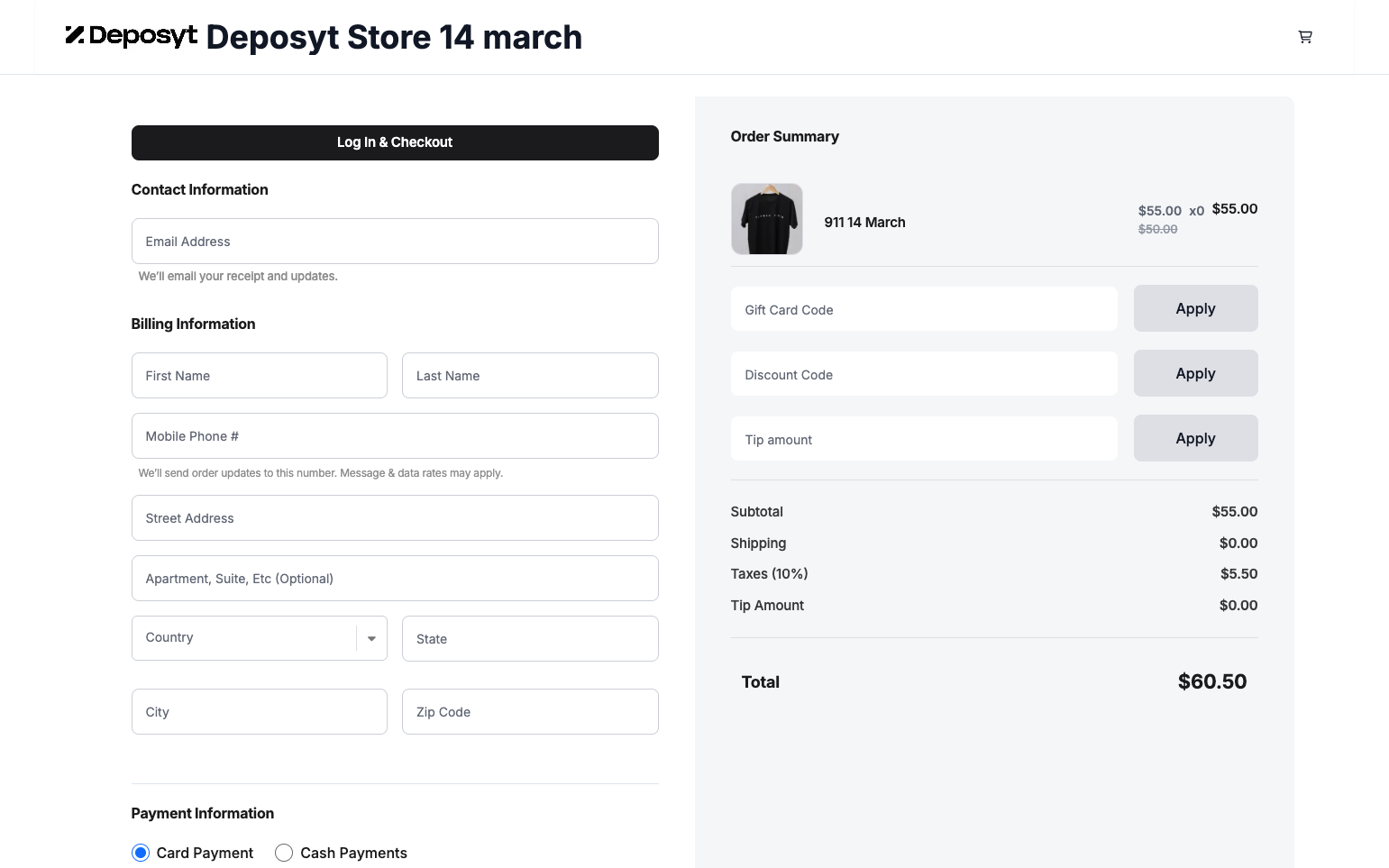Click the Subtotal label
1389x868 pixels.
[756, 511]
